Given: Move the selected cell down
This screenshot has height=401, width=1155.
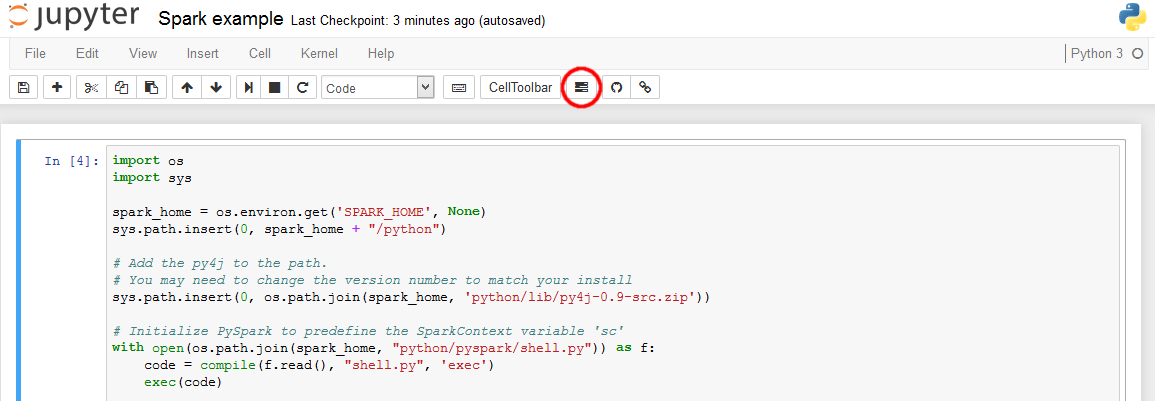Looking at the screenshot, I should coord(216,88).
